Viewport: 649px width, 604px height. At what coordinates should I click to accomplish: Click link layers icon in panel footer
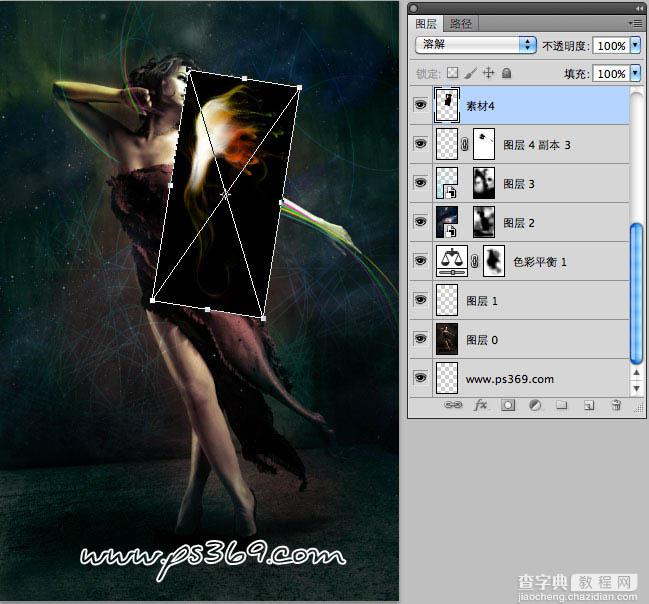coord(453,405)
